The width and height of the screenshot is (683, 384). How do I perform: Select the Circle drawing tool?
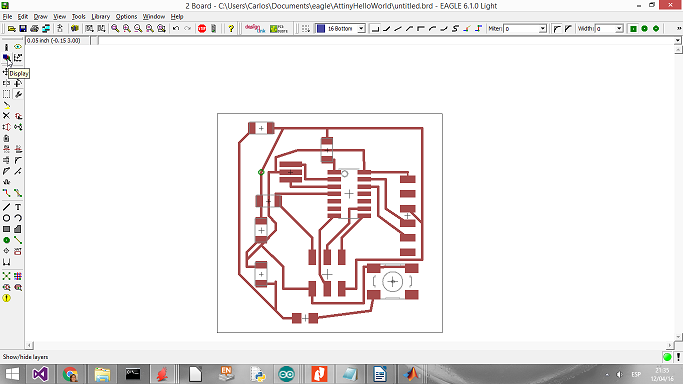coord(7,218)
